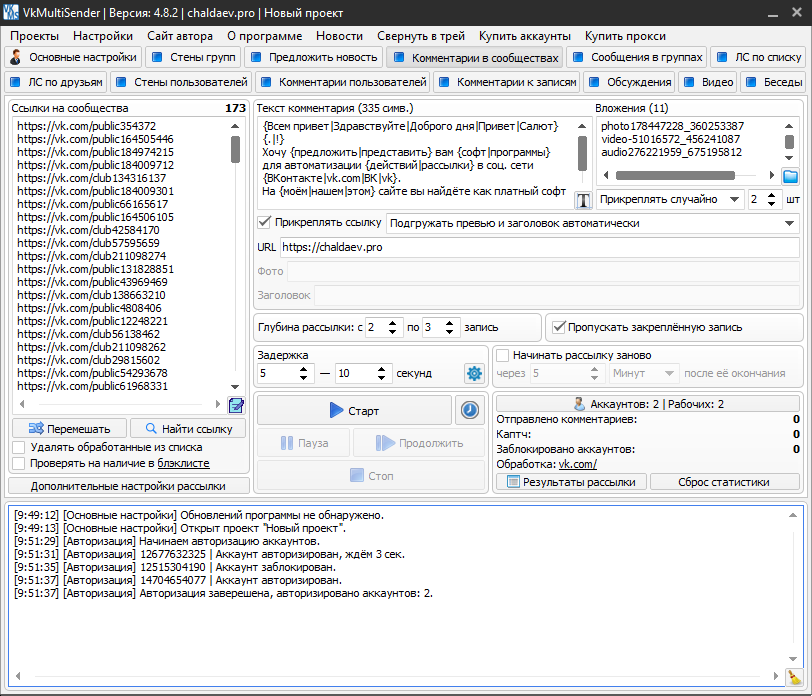Click the delay settings gear icon
The image size is (812, 696).
click(x=474, y=373)
